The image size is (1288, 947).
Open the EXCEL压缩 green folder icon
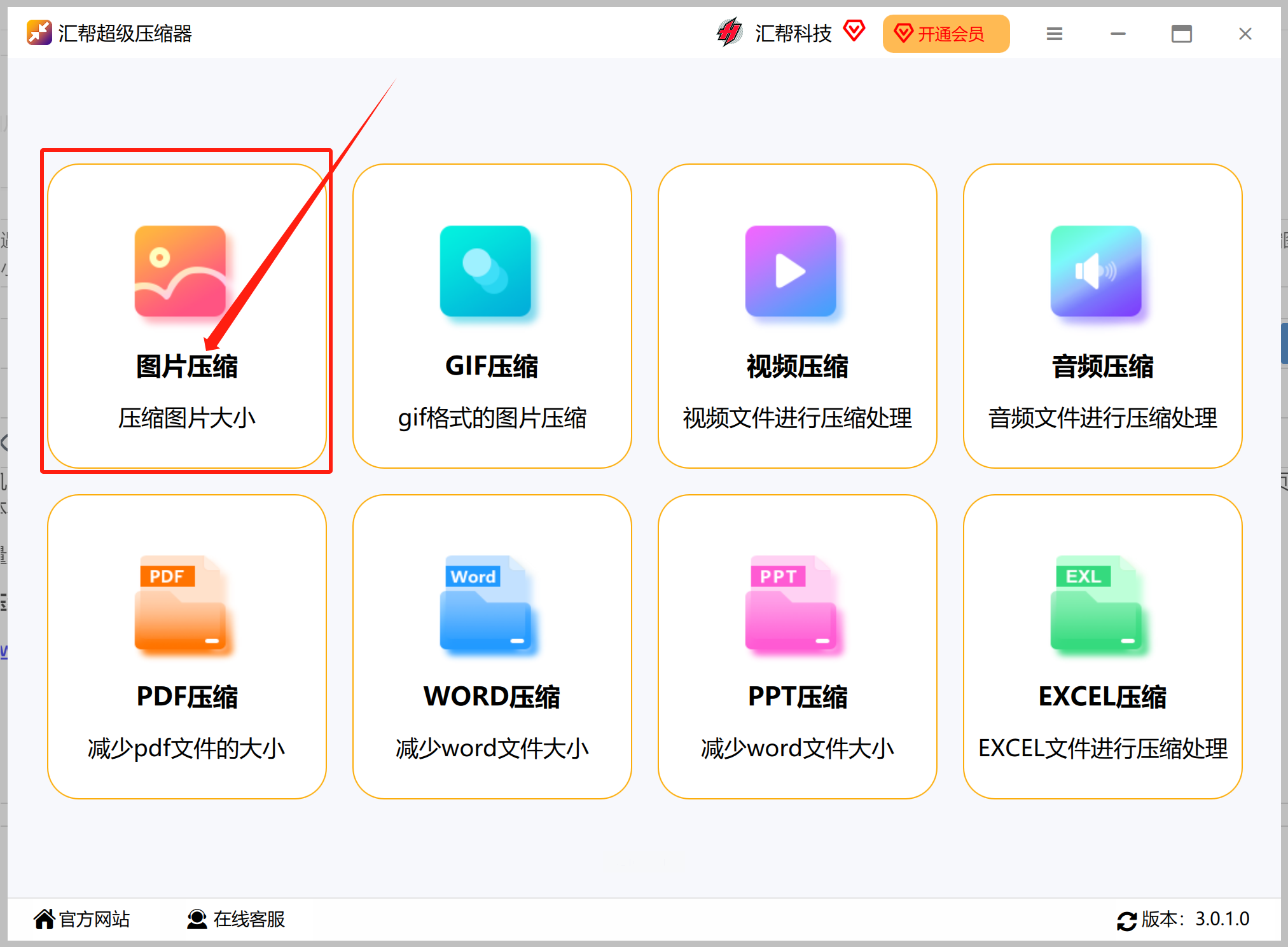point(1097,604)
